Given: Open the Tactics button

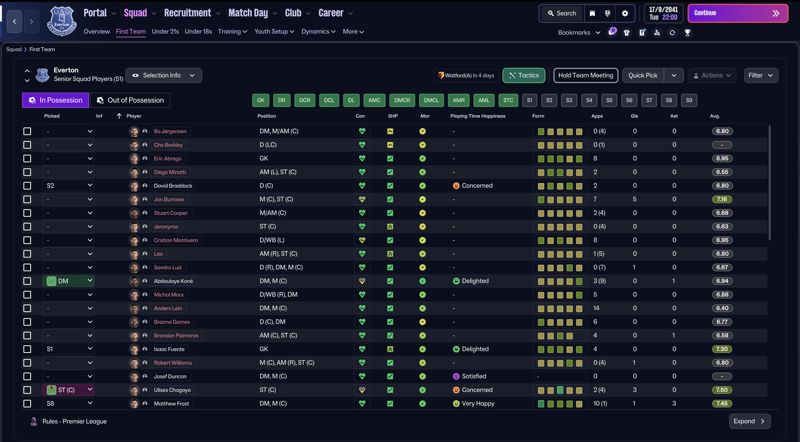Looking at the screenshot, I should coord(523,75).
